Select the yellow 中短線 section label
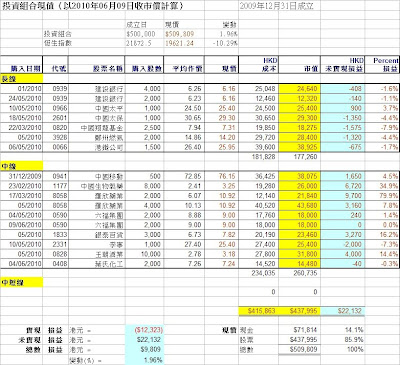 coord(22,283)
